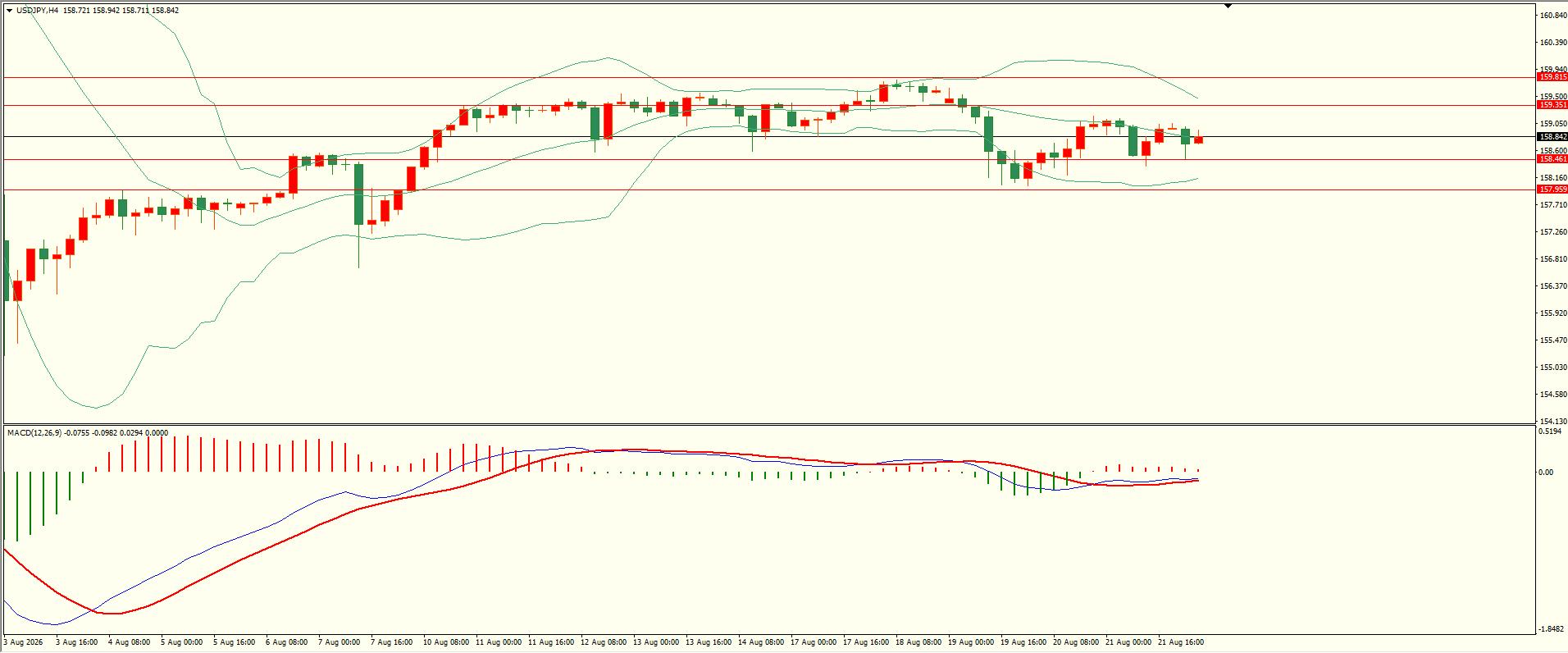
Task: Select the 158.461 red price label
Action: (1552, 159)
